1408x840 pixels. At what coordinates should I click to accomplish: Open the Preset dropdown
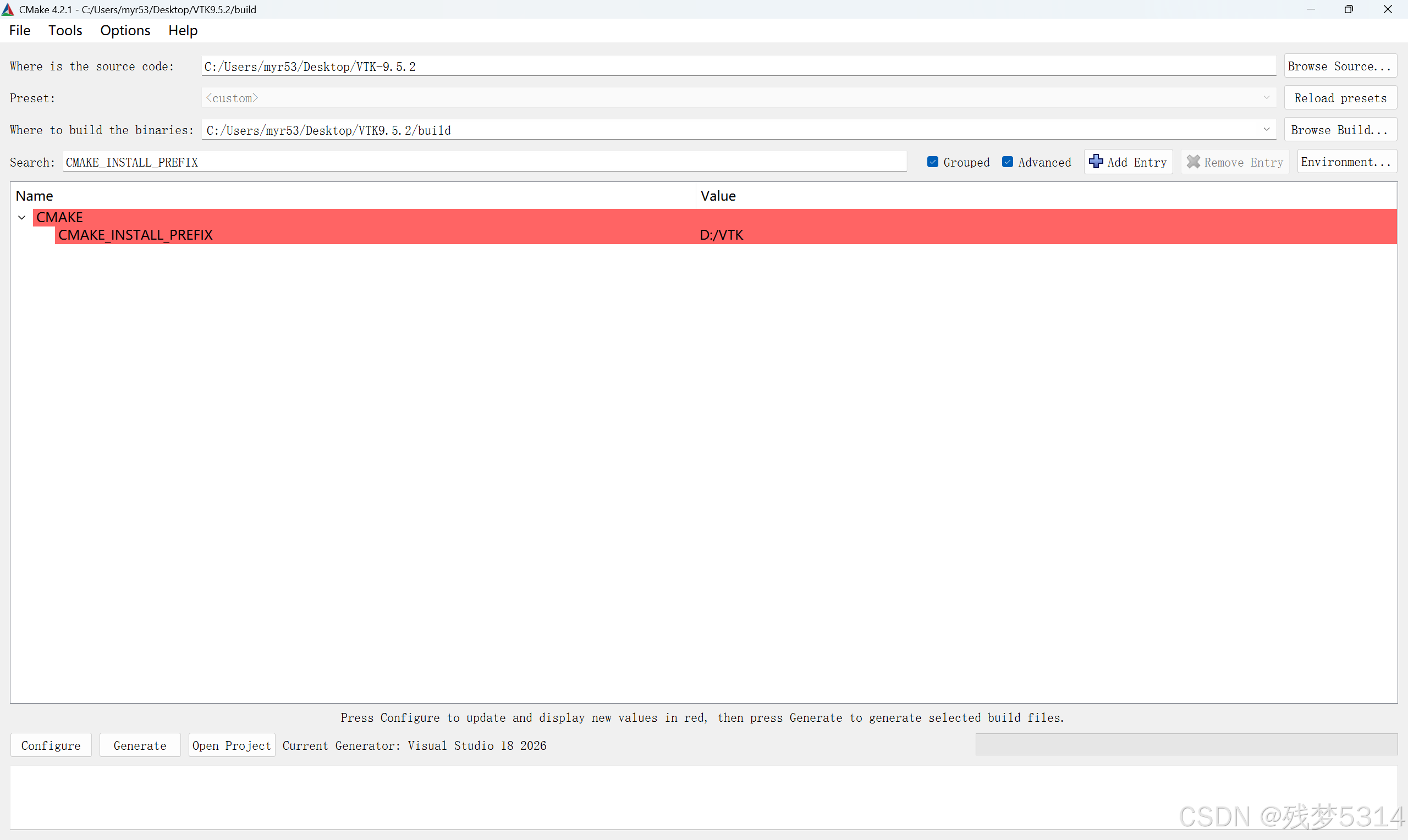point(1266,97)
